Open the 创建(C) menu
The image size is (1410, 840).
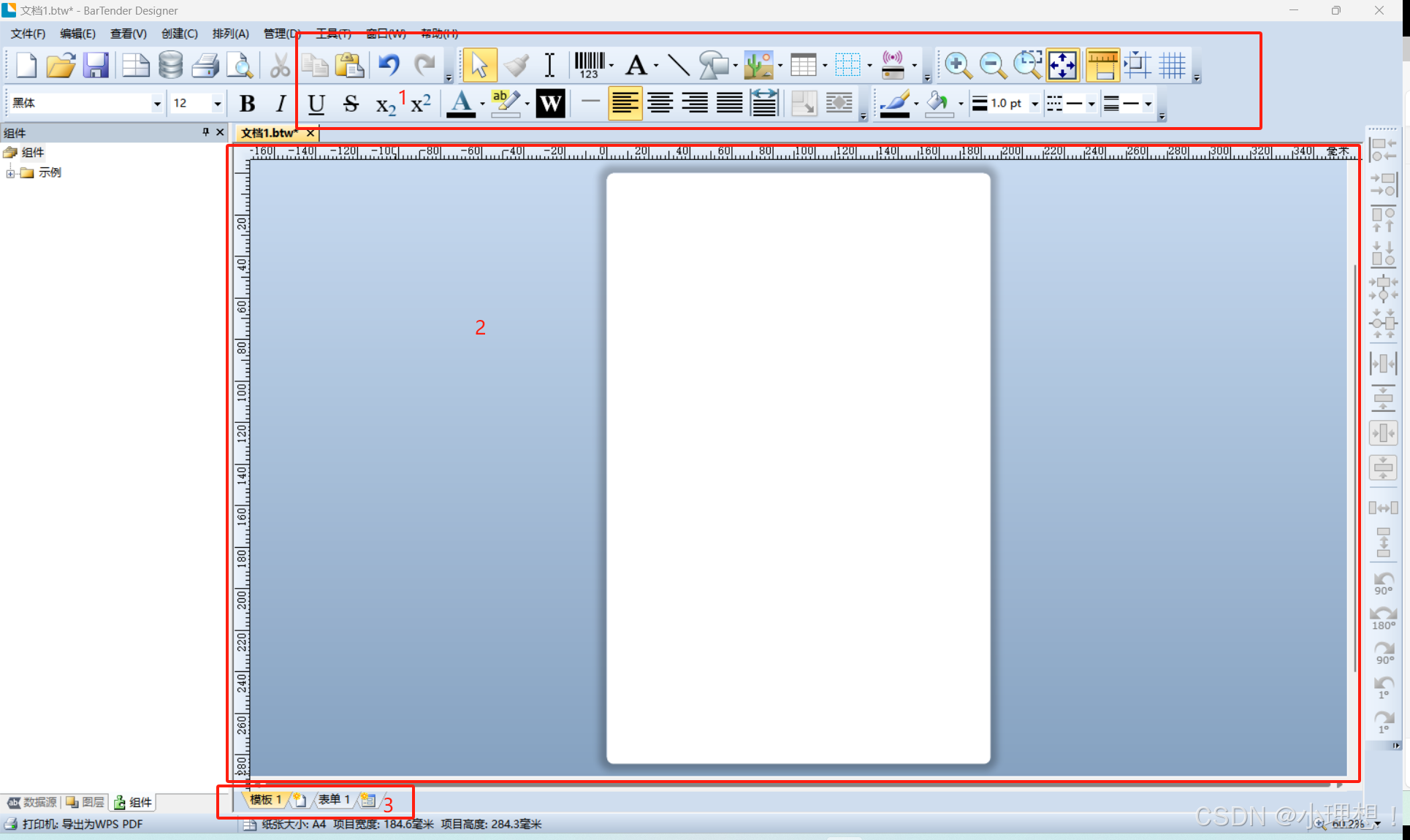pyautogui.click(x=179, y=34)
